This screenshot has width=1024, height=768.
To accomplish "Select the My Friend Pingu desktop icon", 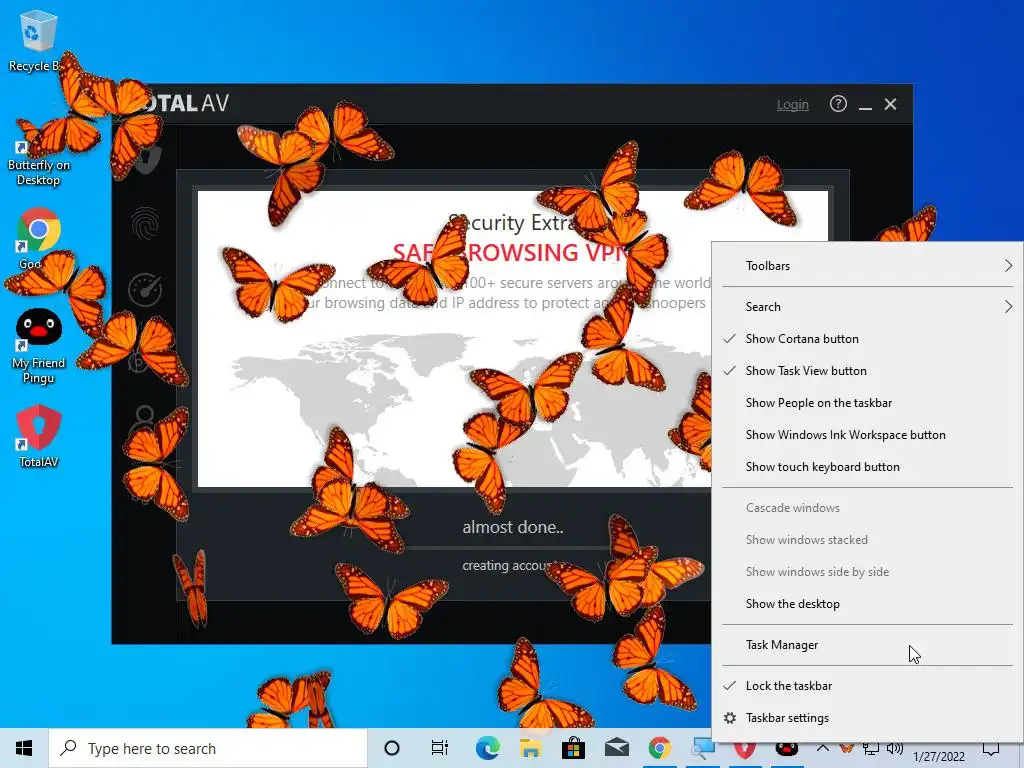I will [39, 346].
